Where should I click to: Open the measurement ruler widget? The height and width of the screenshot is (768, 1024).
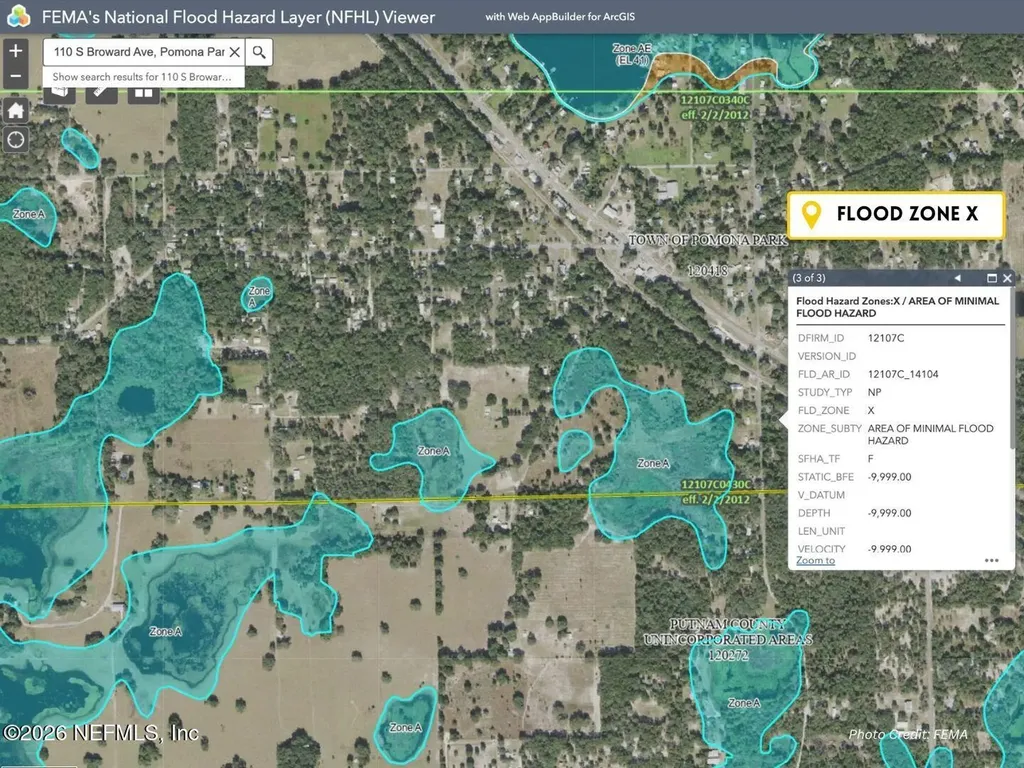pyautogui.click(x=101, y=95)
